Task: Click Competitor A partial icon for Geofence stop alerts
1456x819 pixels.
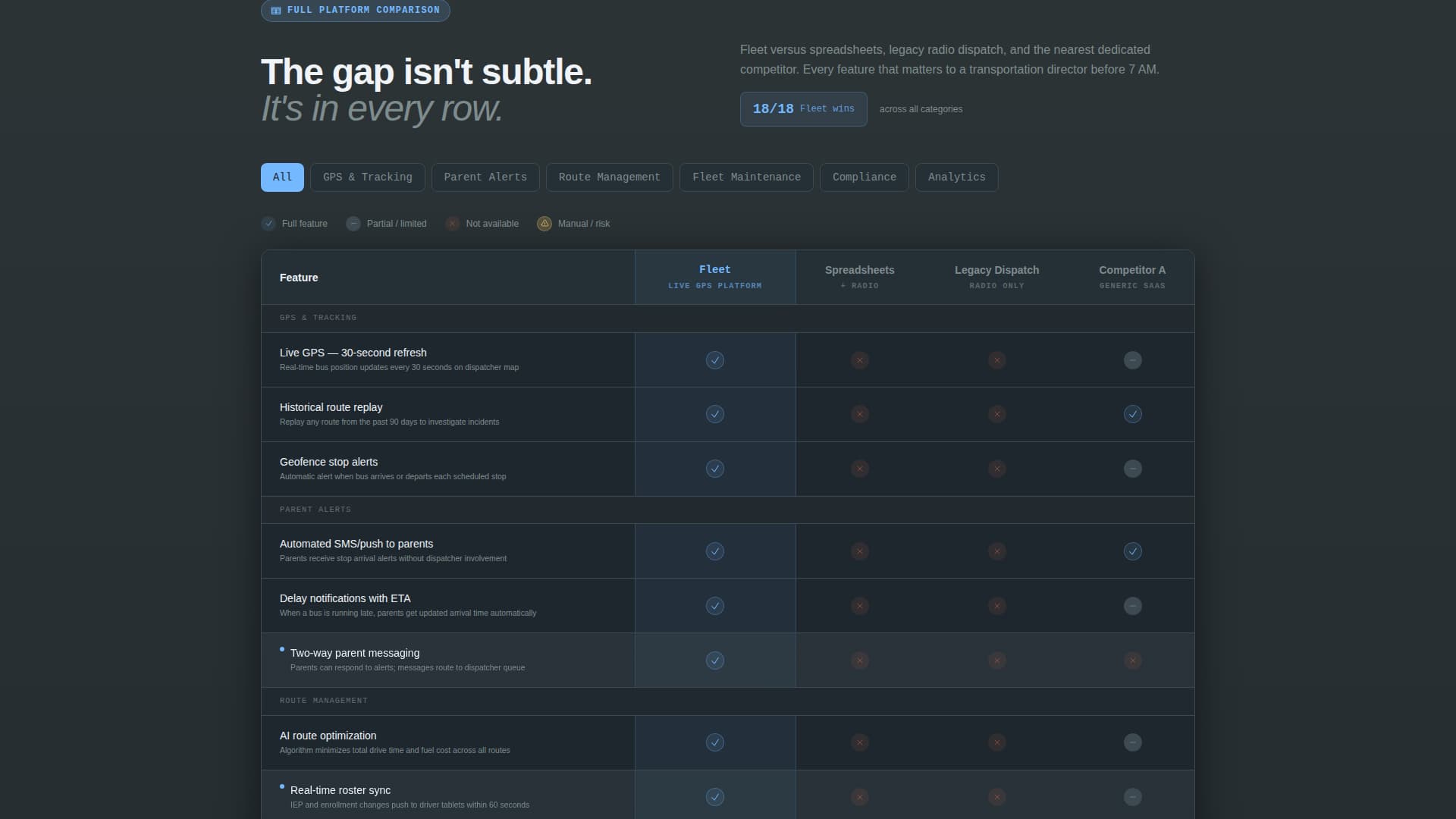Action: pos(1133,469)
